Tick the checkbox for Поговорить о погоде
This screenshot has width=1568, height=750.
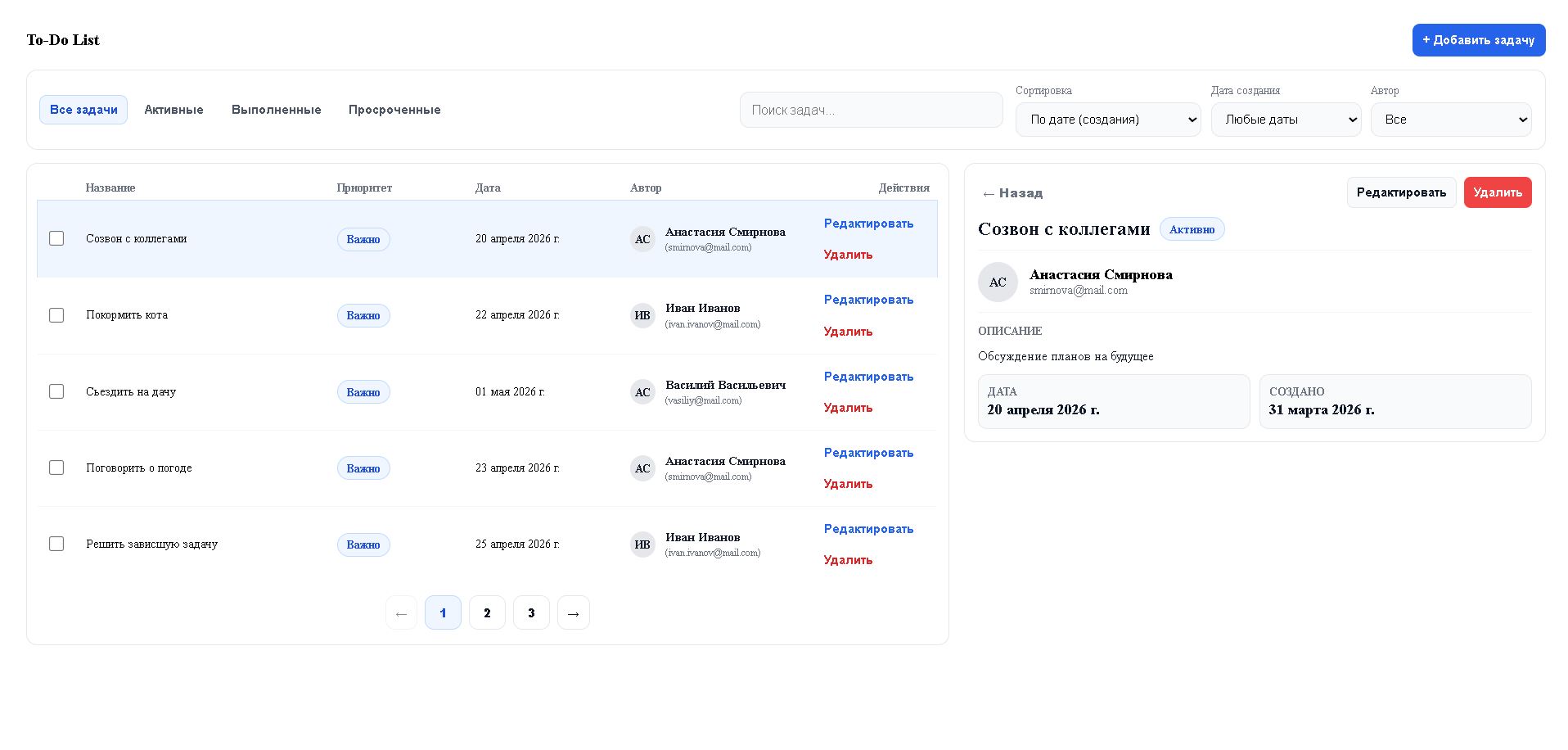[56, 468]
